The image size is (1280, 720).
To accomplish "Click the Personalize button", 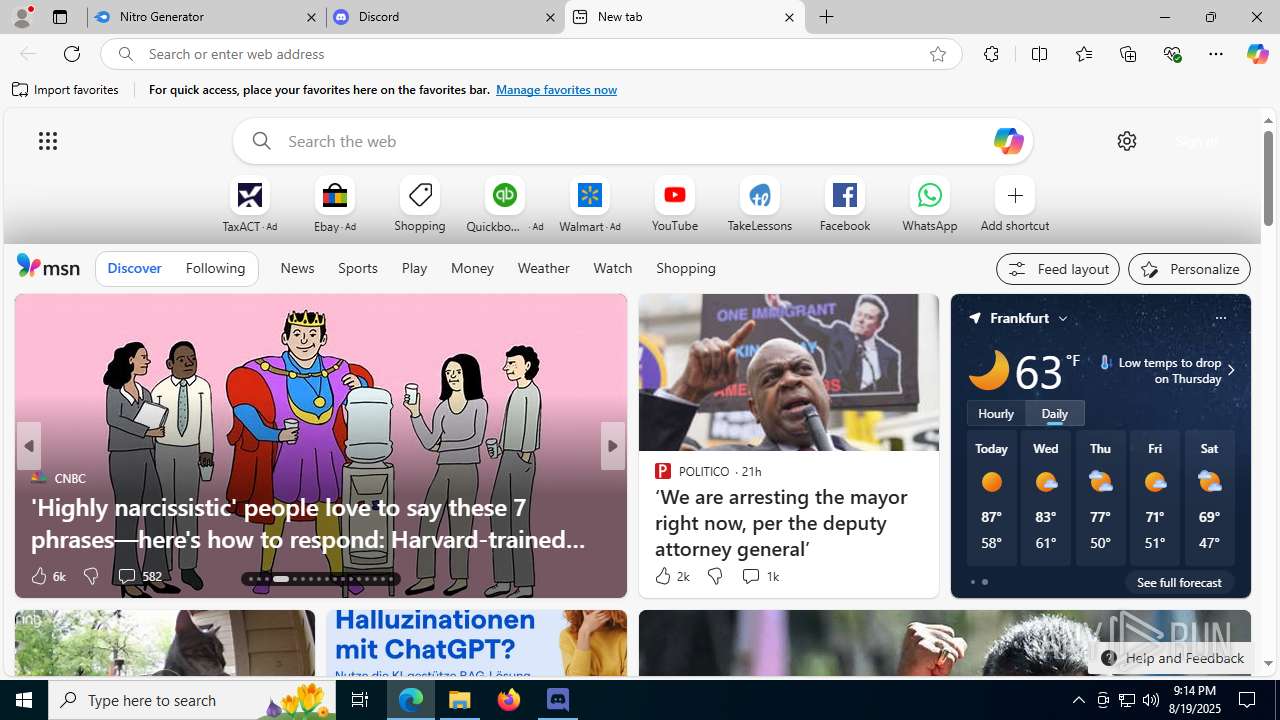I will pyautogui.click(x=1189, y=269).
